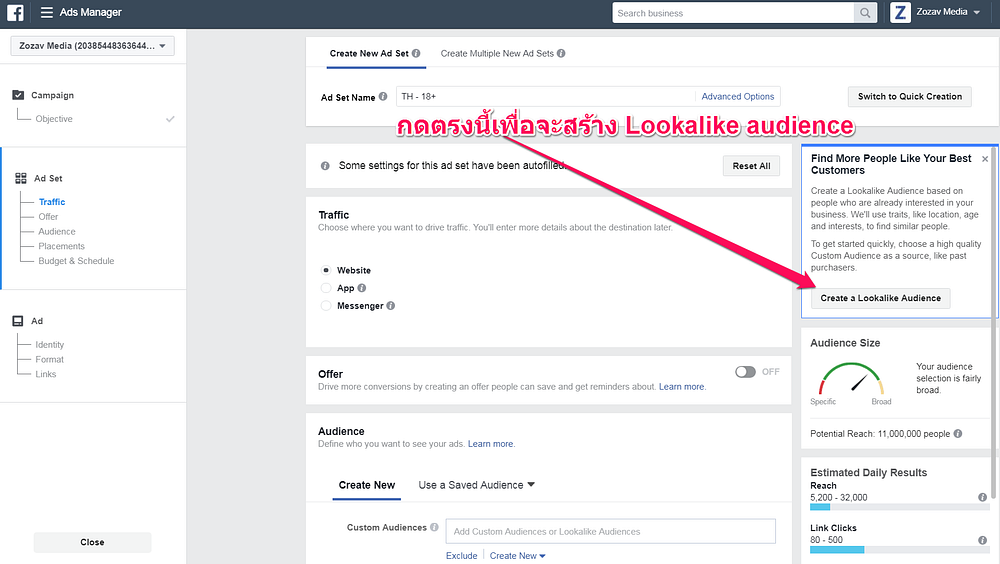The width and height of the screenshot is (1000, 564).
Task: Go to Identity under Ad
Action: click(50, 345)
